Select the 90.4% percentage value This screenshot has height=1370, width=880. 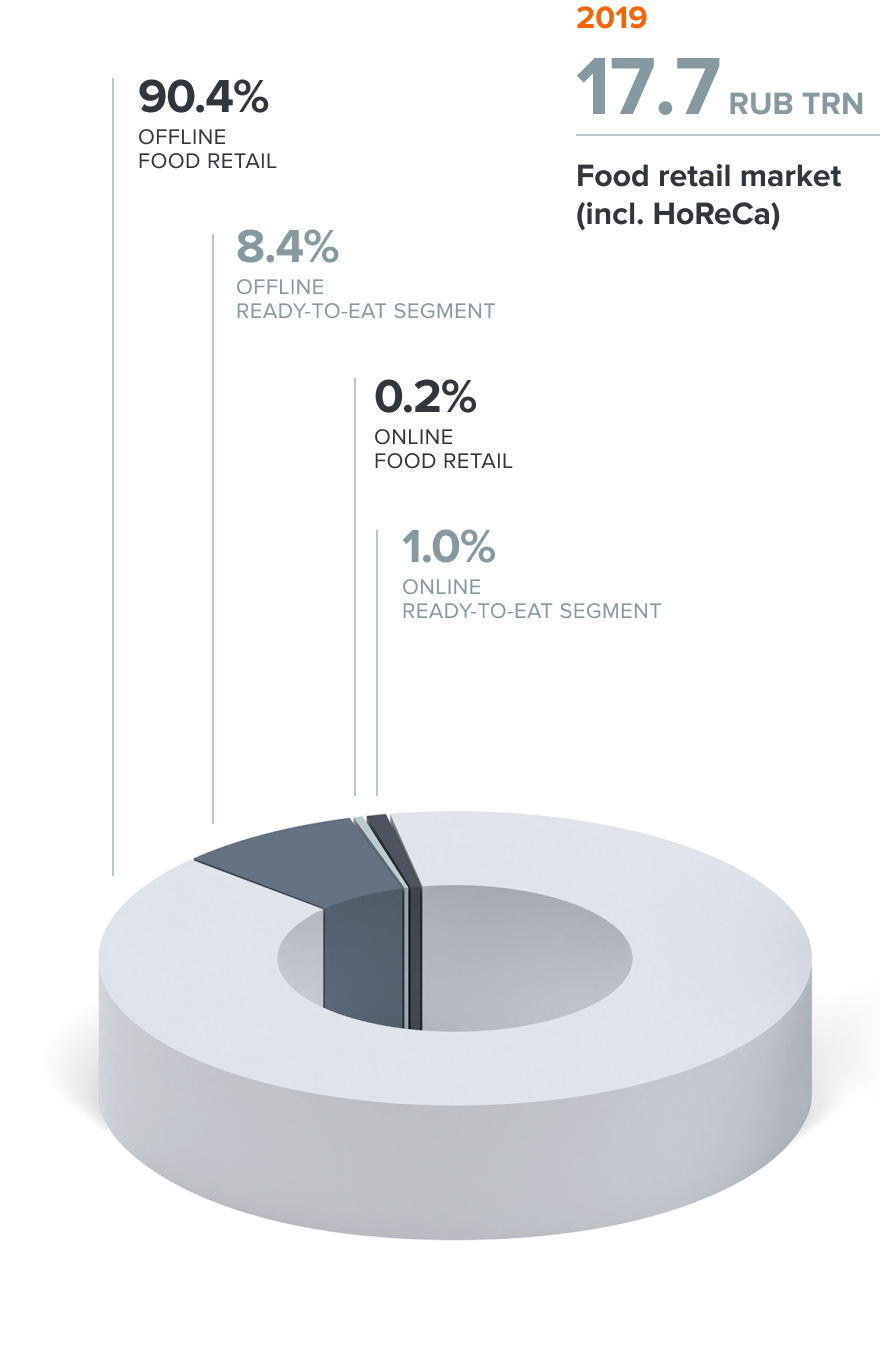point(204,97)
